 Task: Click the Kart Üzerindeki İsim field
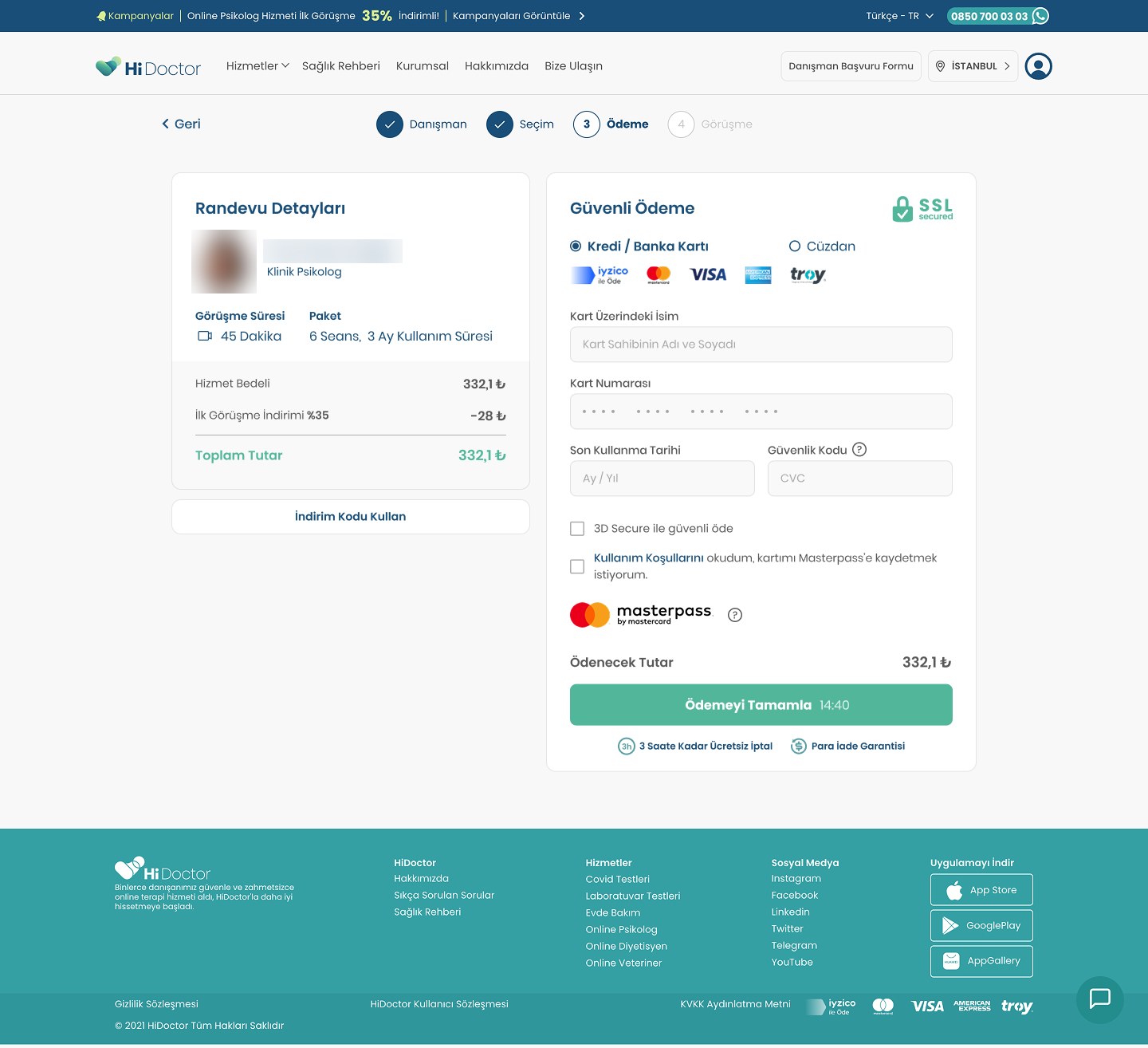click(761, 345)
